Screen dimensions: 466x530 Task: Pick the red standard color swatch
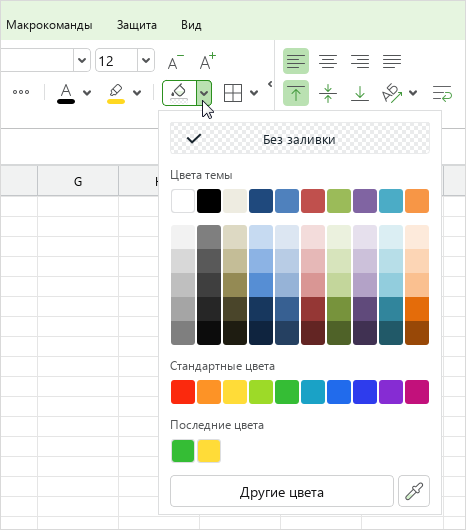pyautogui.click(x=183, y=392)
